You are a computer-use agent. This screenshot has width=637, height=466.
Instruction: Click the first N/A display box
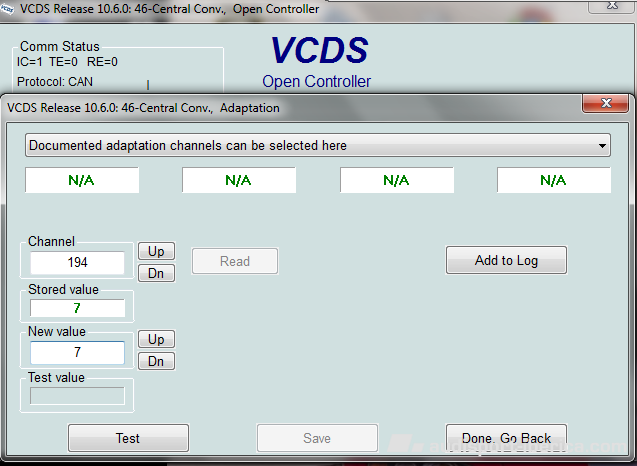tap(82, 180)
